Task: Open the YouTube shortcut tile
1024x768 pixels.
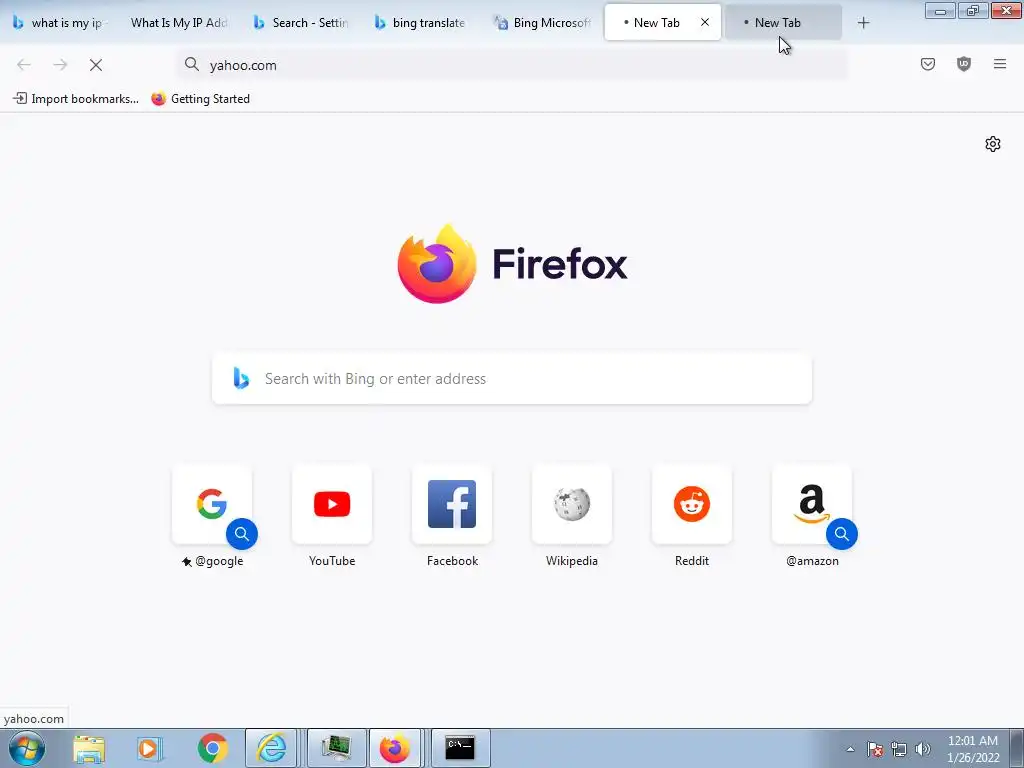Action: tap(332, 504)
